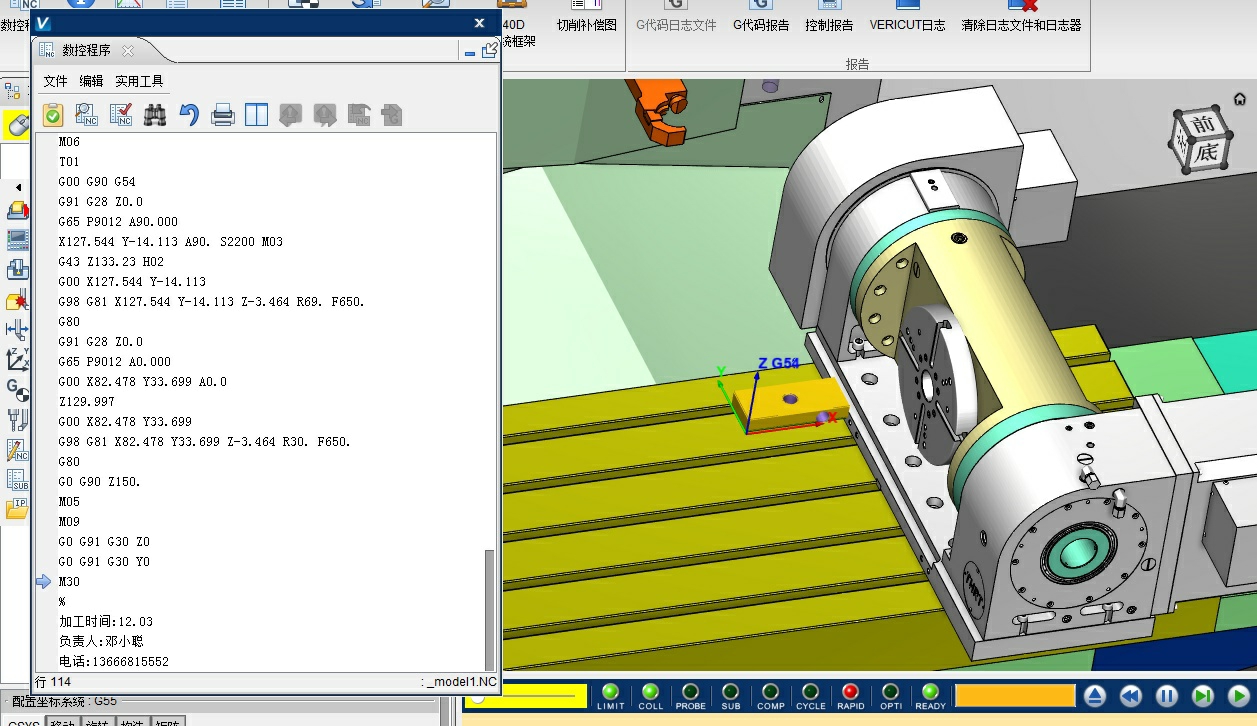Toggle the READY status light
1257x726 pixels.
930,691
